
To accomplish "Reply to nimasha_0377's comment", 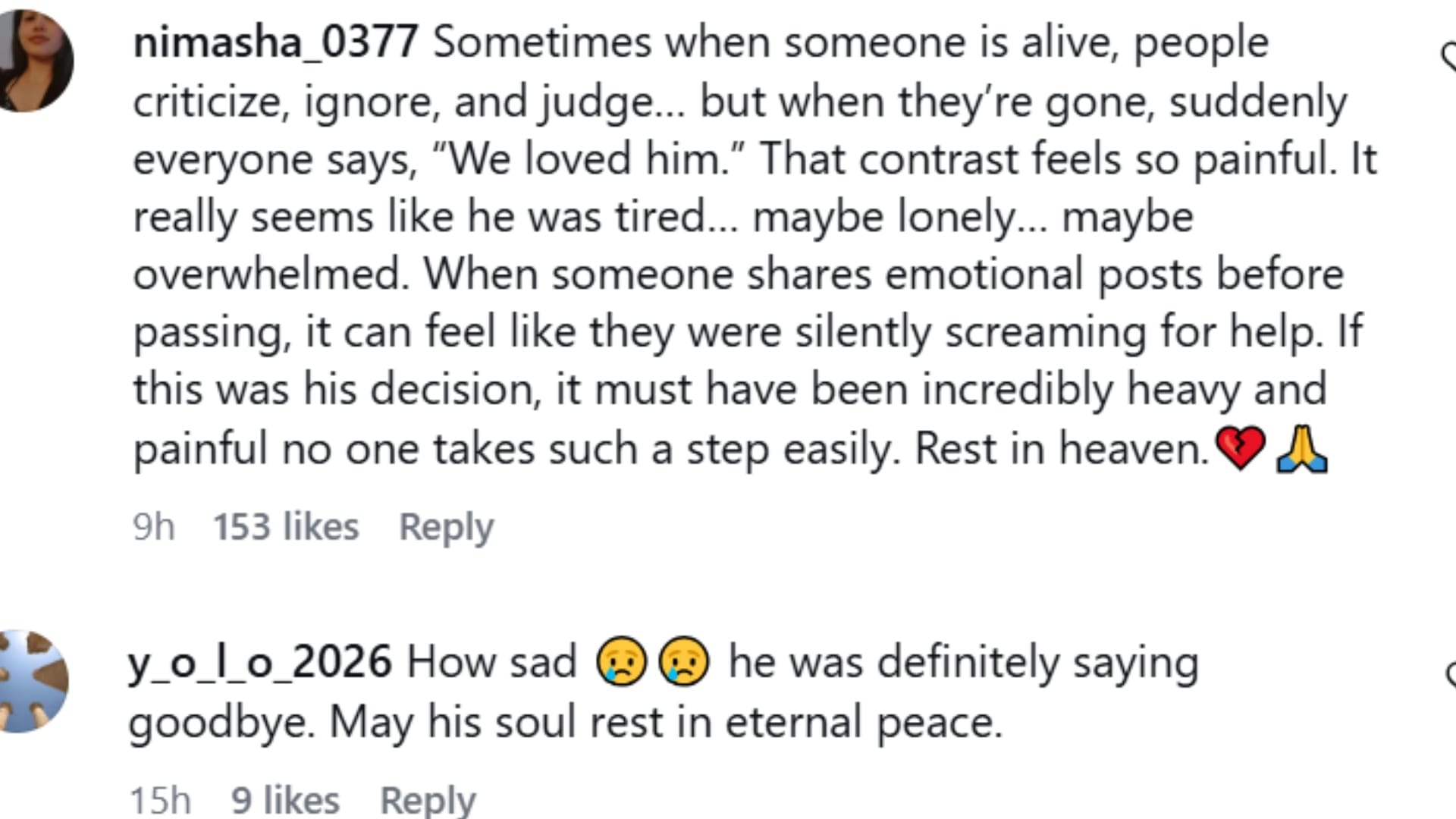I will pyautogui.click(x=446, y=527).
